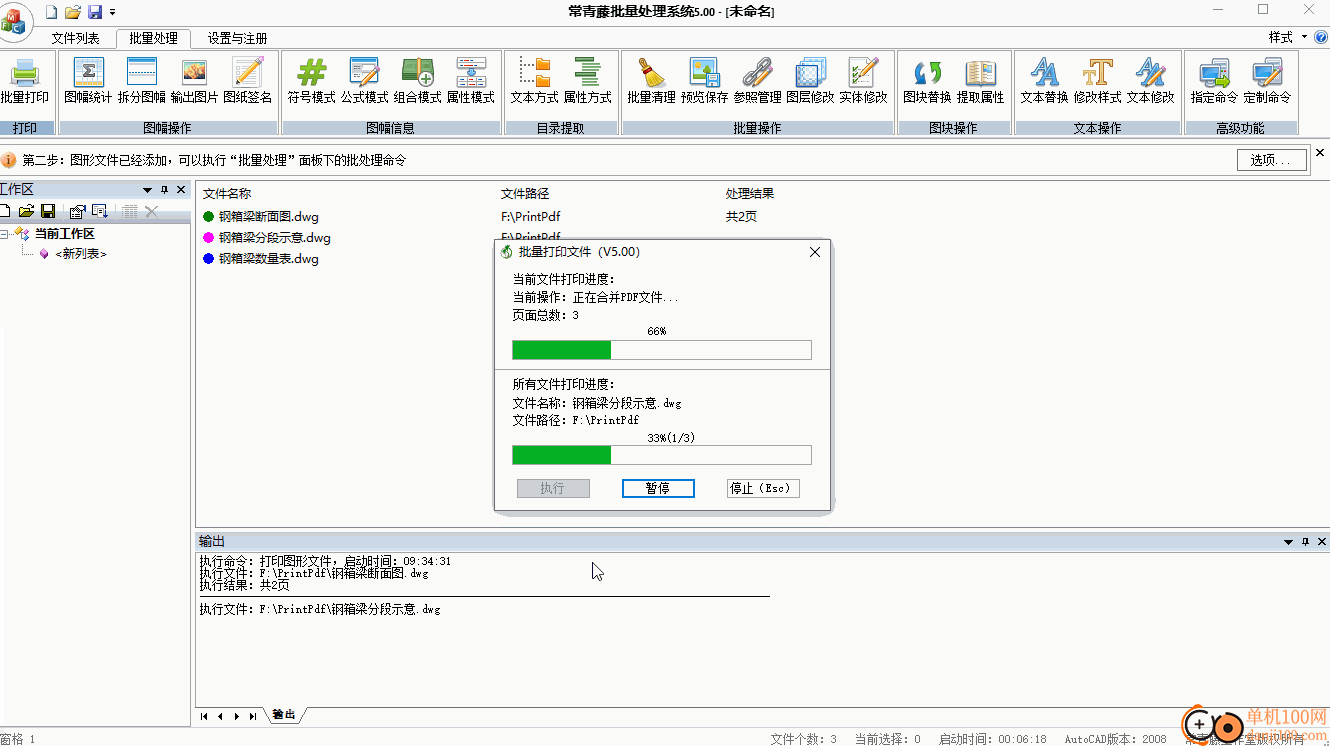Pin the 工作区 panel
The width and height of the screenshot is (1330, 746).
[165, 189]
